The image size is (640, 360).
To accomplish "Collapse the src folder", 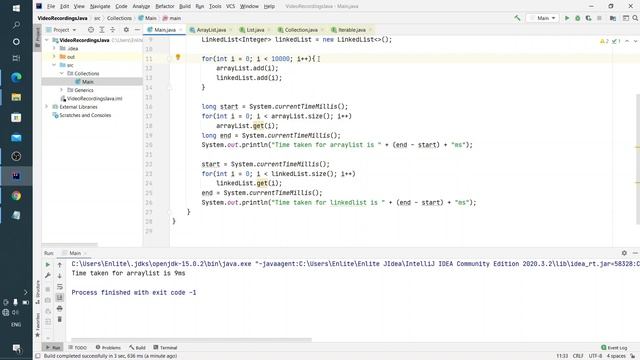I will (54, 65).
